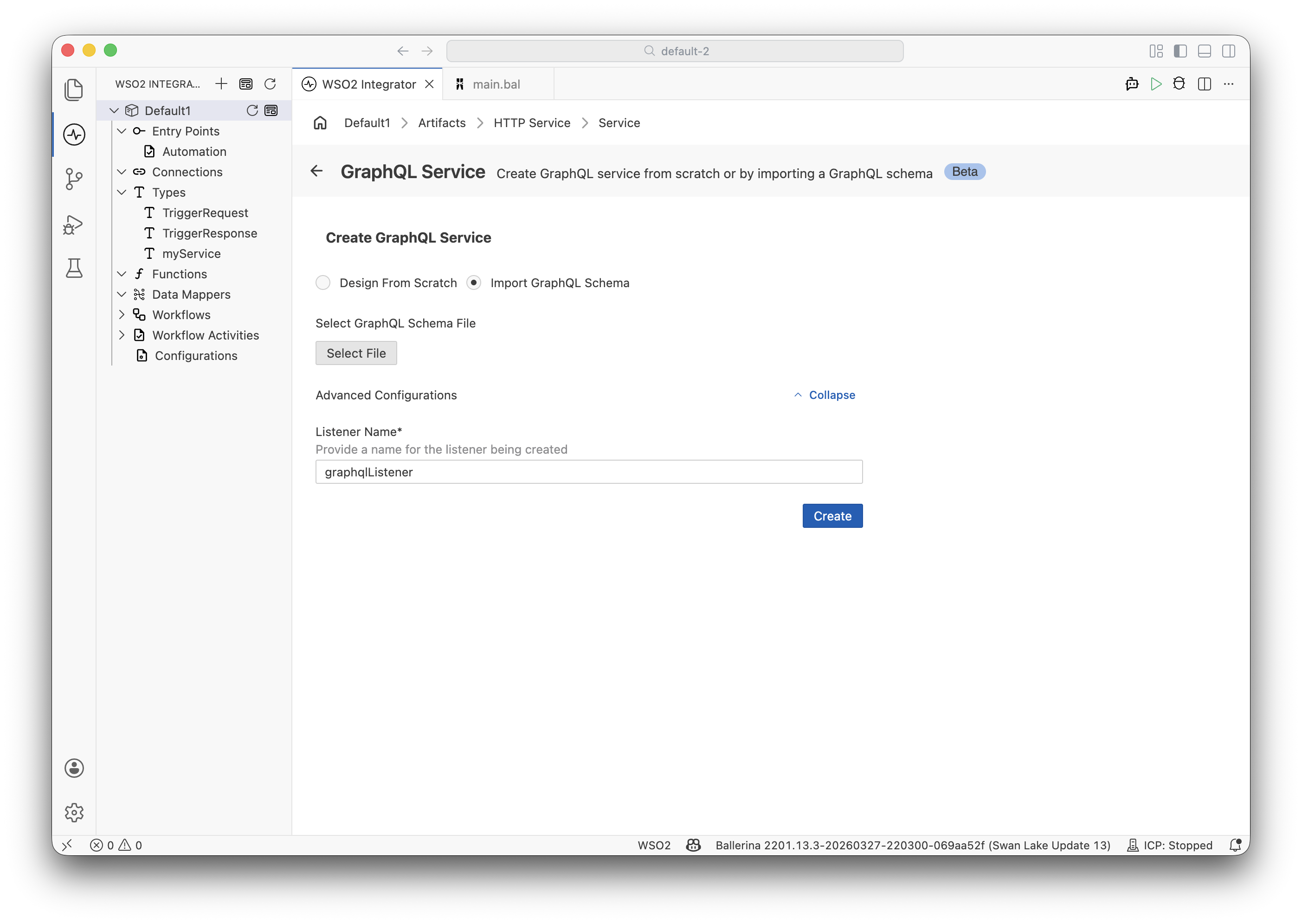Collapse the Functions tree node
The image size is (1302, 924).
(122, 274)
